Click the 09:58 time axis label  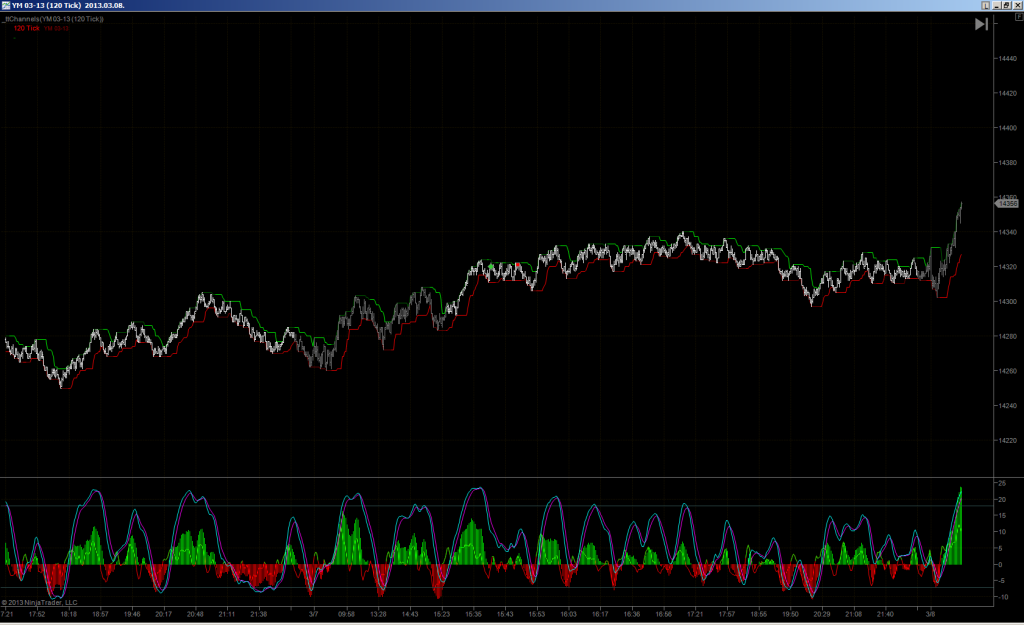tap(346, 614)
